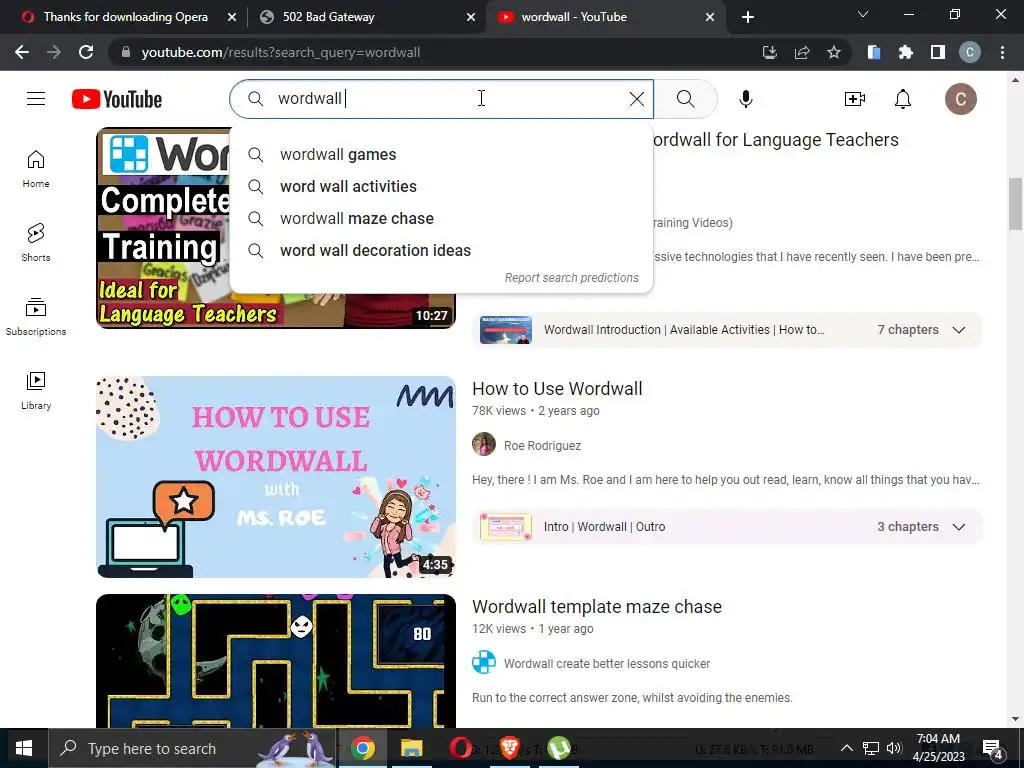Open Chrome from the taskbar
The height and width of the screenshot is (768, 1024).
(362, 748)
